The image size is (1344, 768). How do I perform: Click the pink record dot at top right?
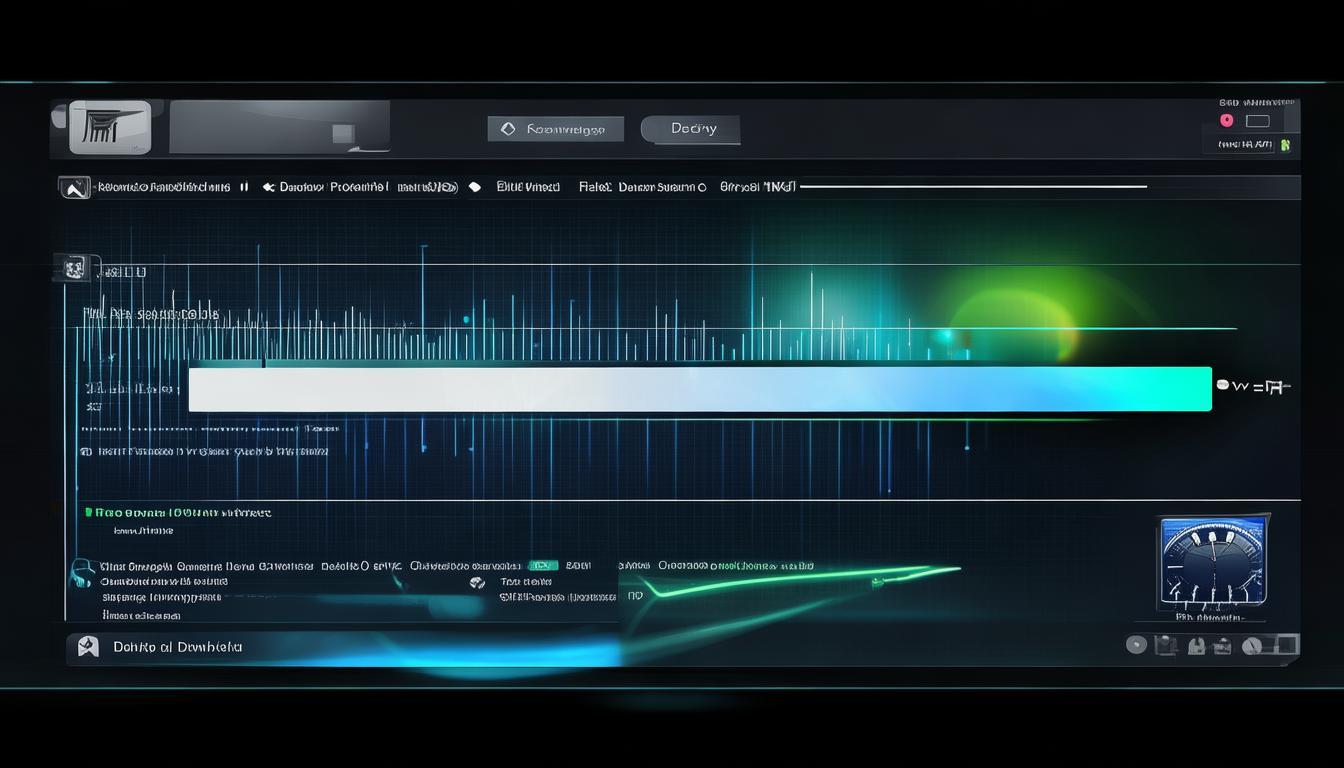click(1227, 121)
